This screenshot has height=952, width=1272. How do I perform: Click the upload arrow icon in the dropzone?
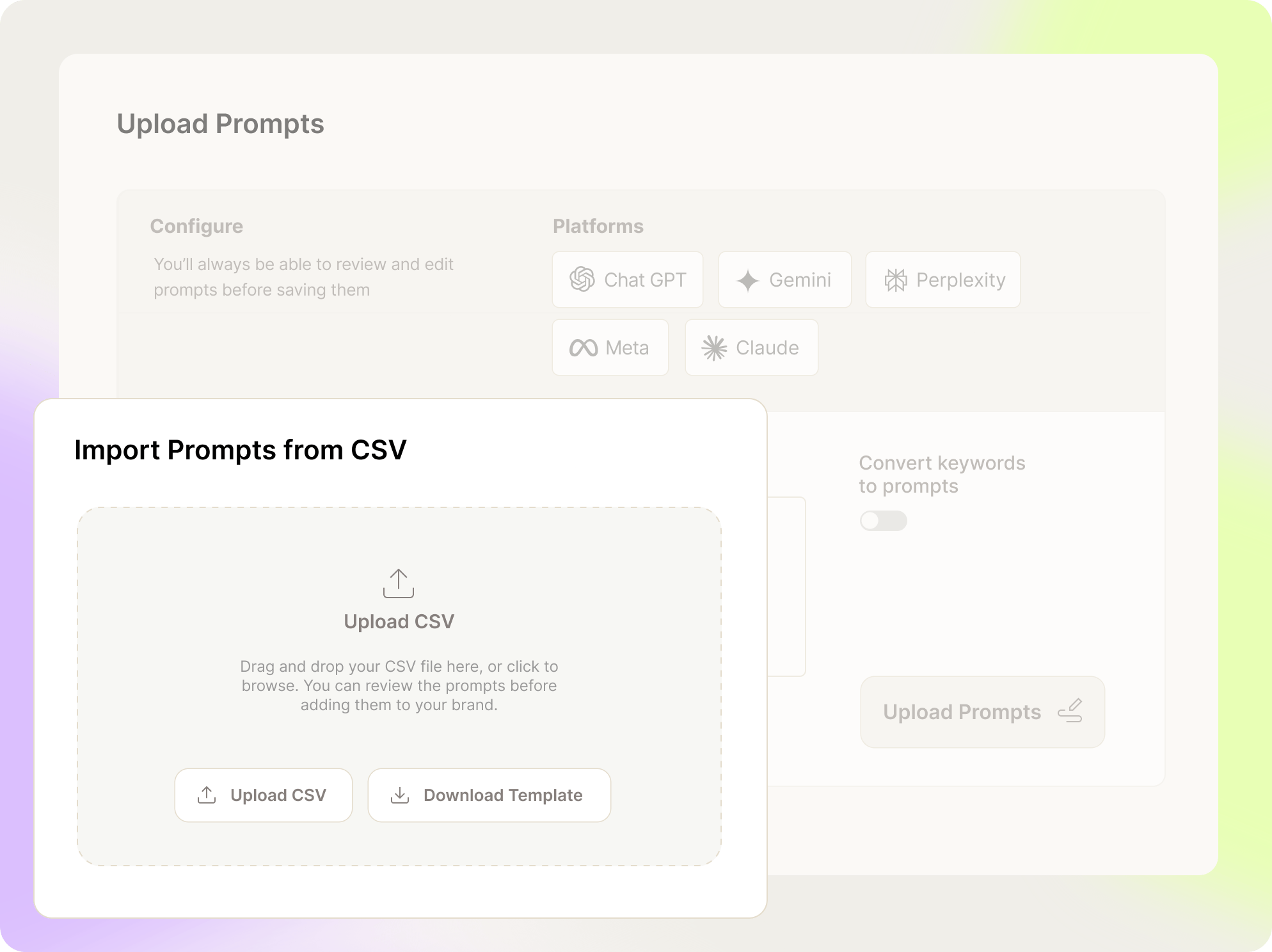pyautogui.click(x=399, y=584)
